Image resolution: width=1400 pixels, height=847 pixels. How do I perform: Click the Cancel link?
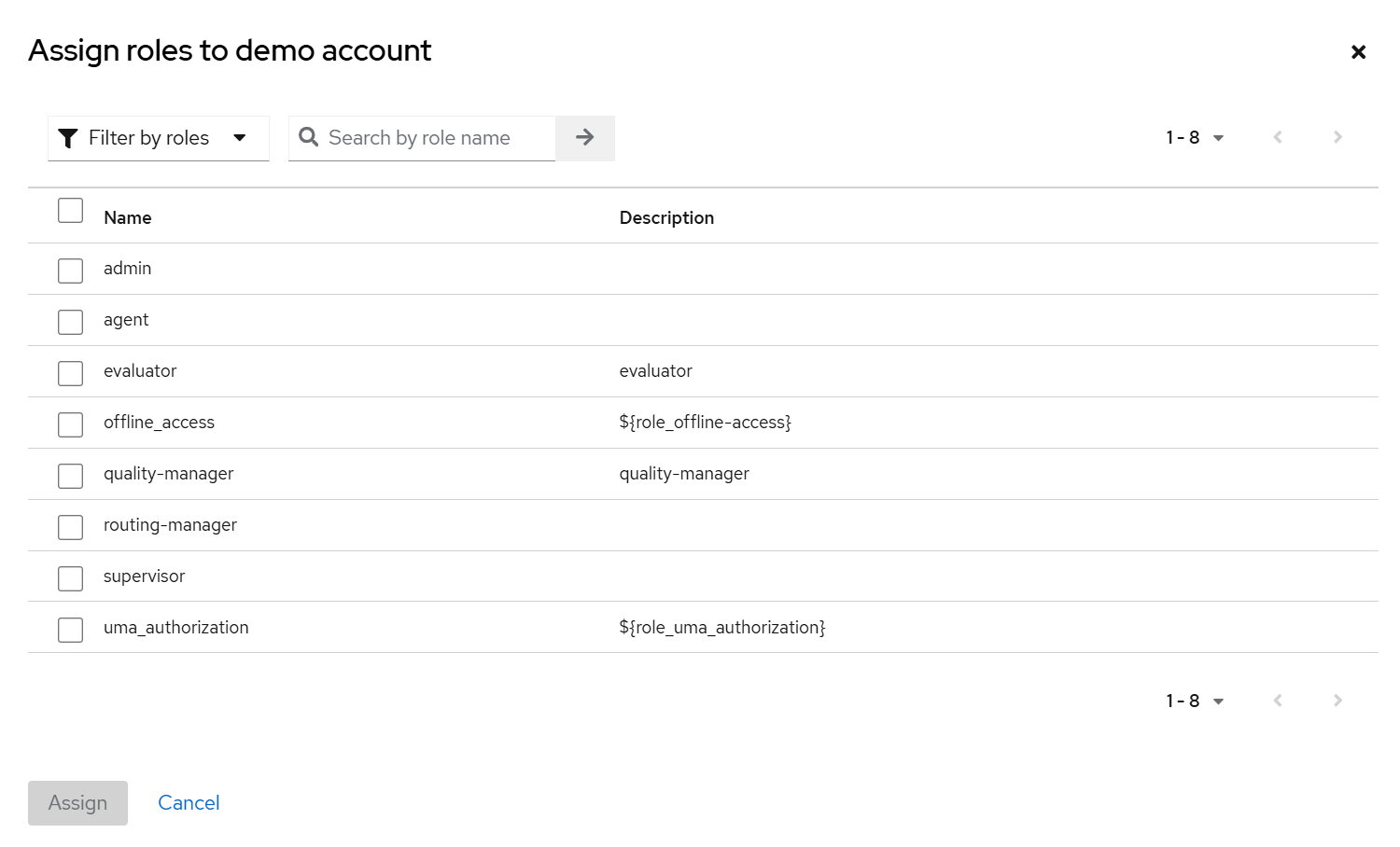(x=189, y=803)
